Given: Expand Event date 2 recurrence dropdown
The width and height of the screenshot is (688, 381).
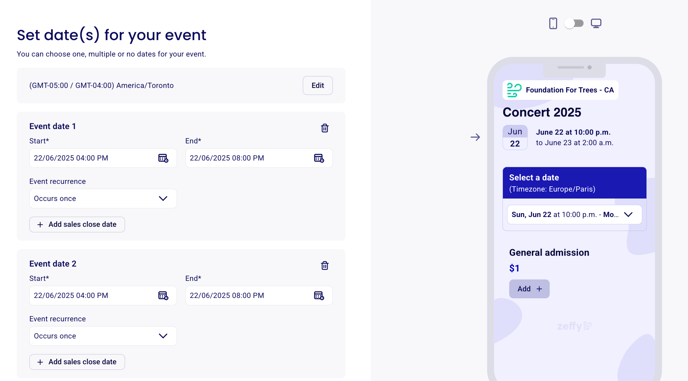Looking at the screenshot, I should tap(103, 336).
